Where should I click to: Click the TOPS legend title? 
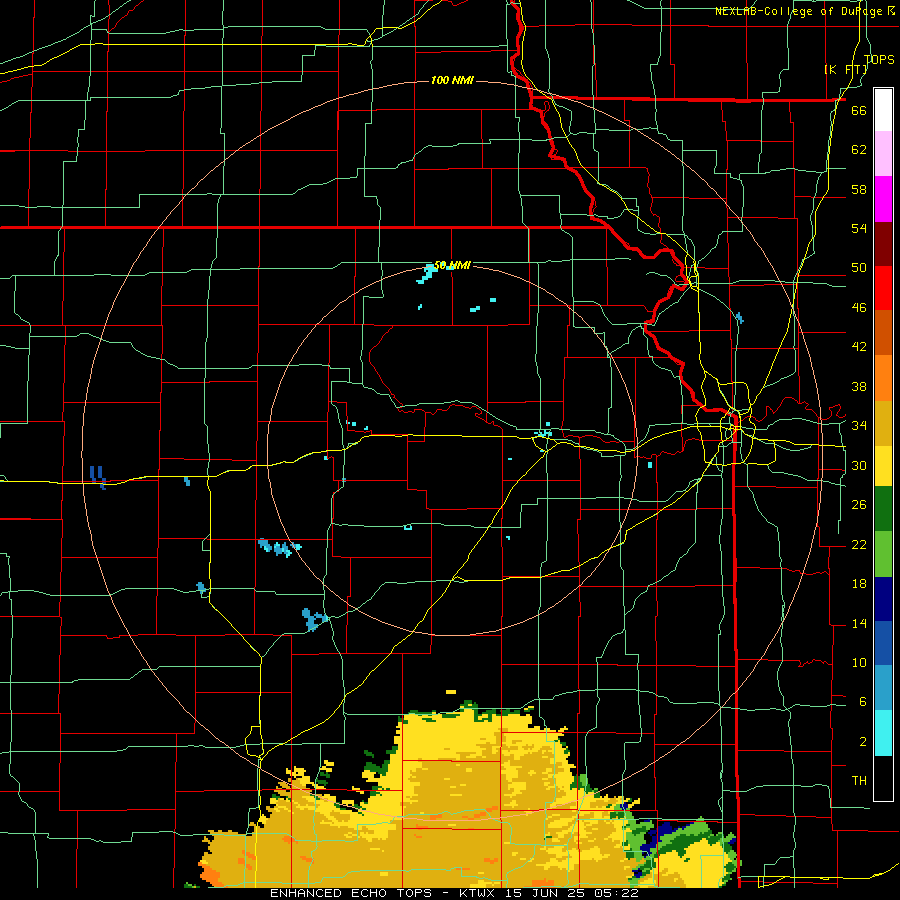879,59
